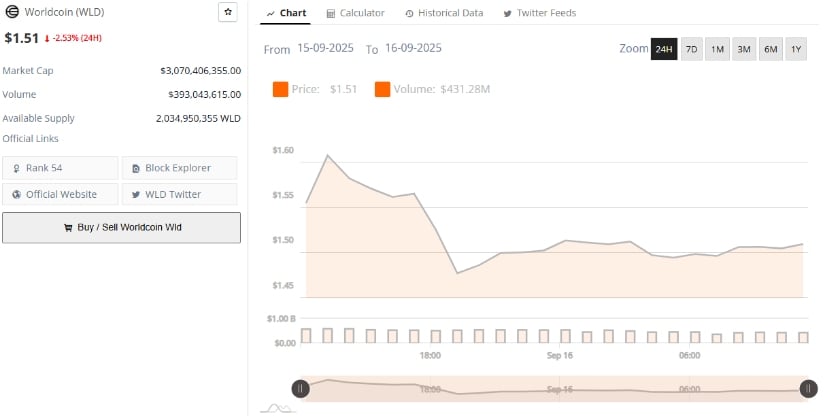Open the WLD Twitter link

click(x=179, y=195)
